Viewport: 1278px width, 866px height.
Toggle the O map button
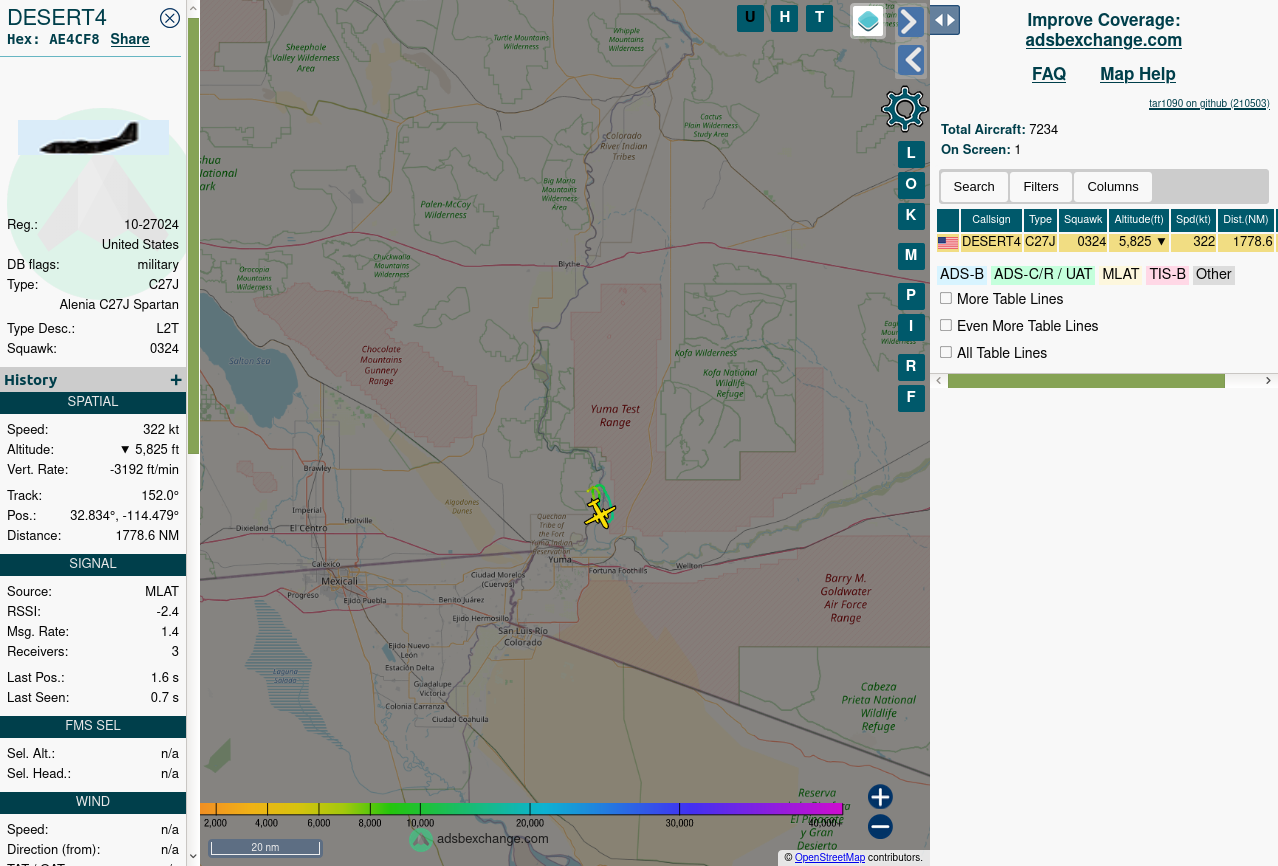pyautogui.click(x=911, y=185)
